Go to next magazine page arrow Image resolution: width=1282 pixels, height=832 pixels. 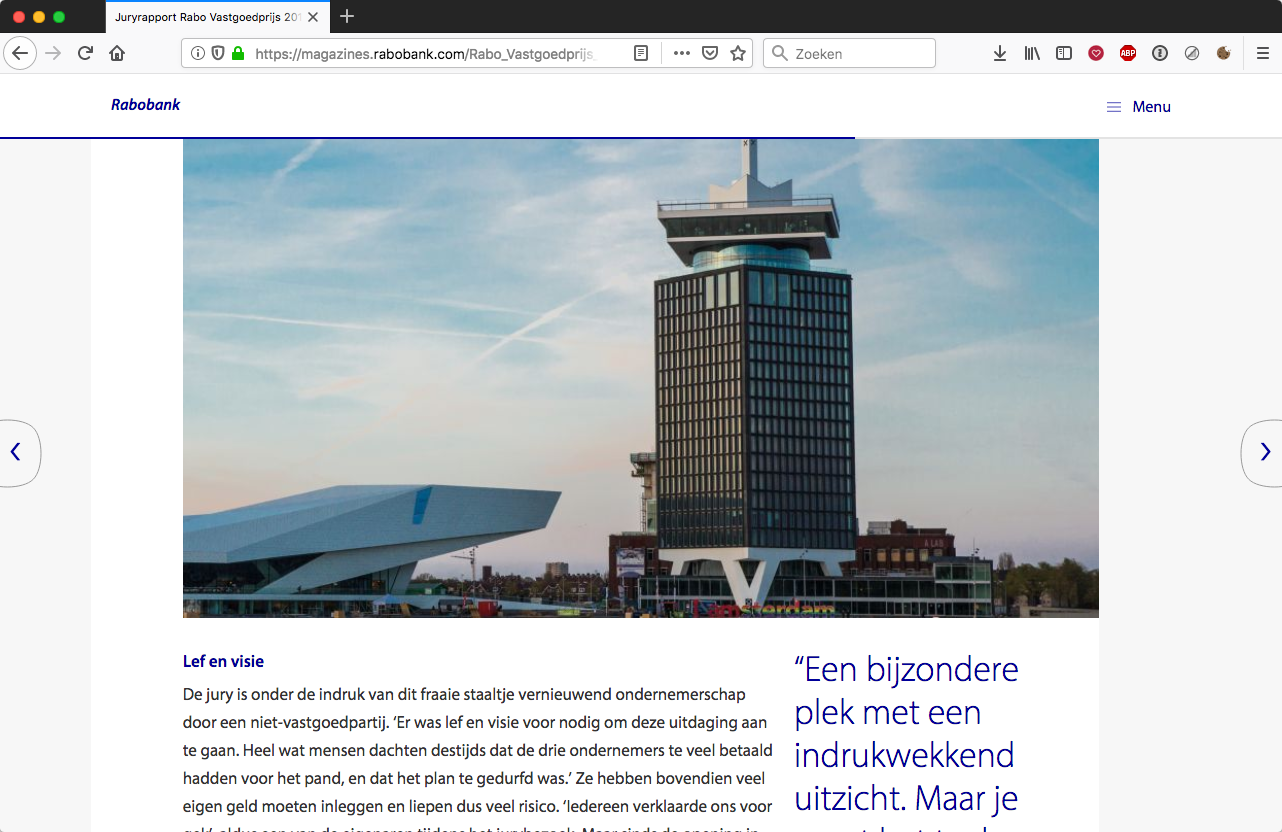(x=1264, y=452)
